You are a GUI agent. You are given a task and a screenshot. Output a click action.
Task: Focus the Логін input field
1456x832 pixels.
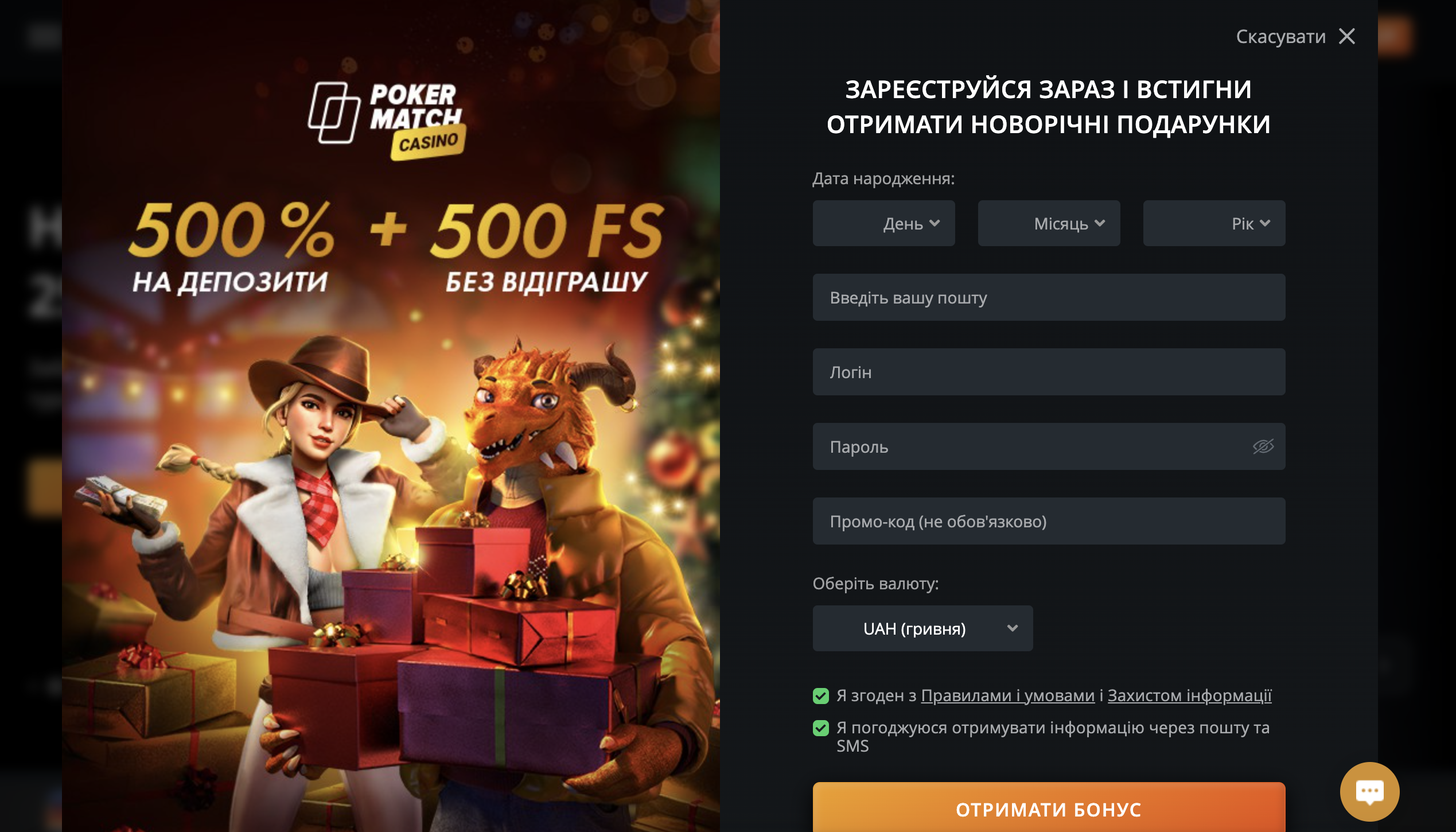coord(1049,372)
